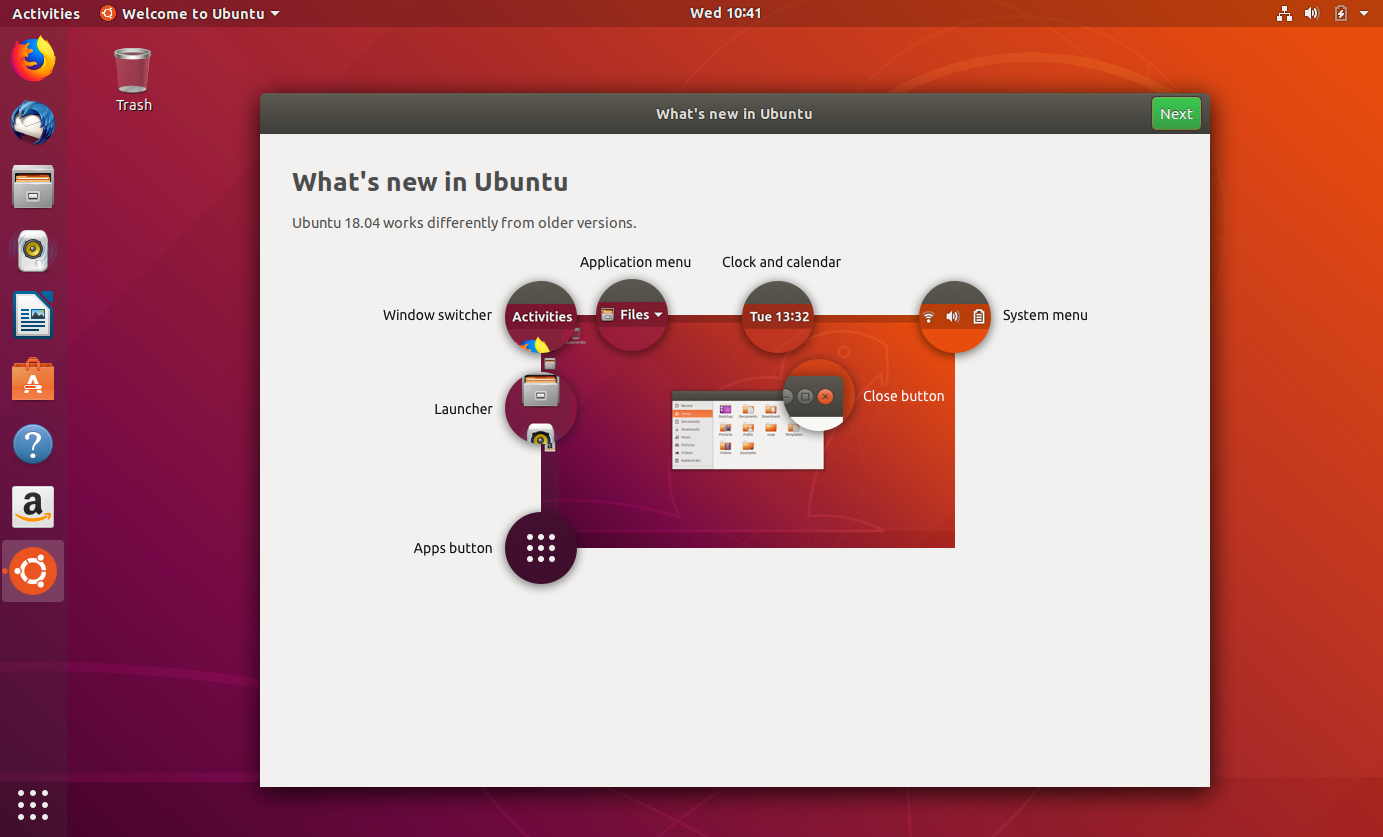The width and height of the screenshot is (1383, 837).
Task: Click Activities in the top bar
Action: click(x=46, y=13)
